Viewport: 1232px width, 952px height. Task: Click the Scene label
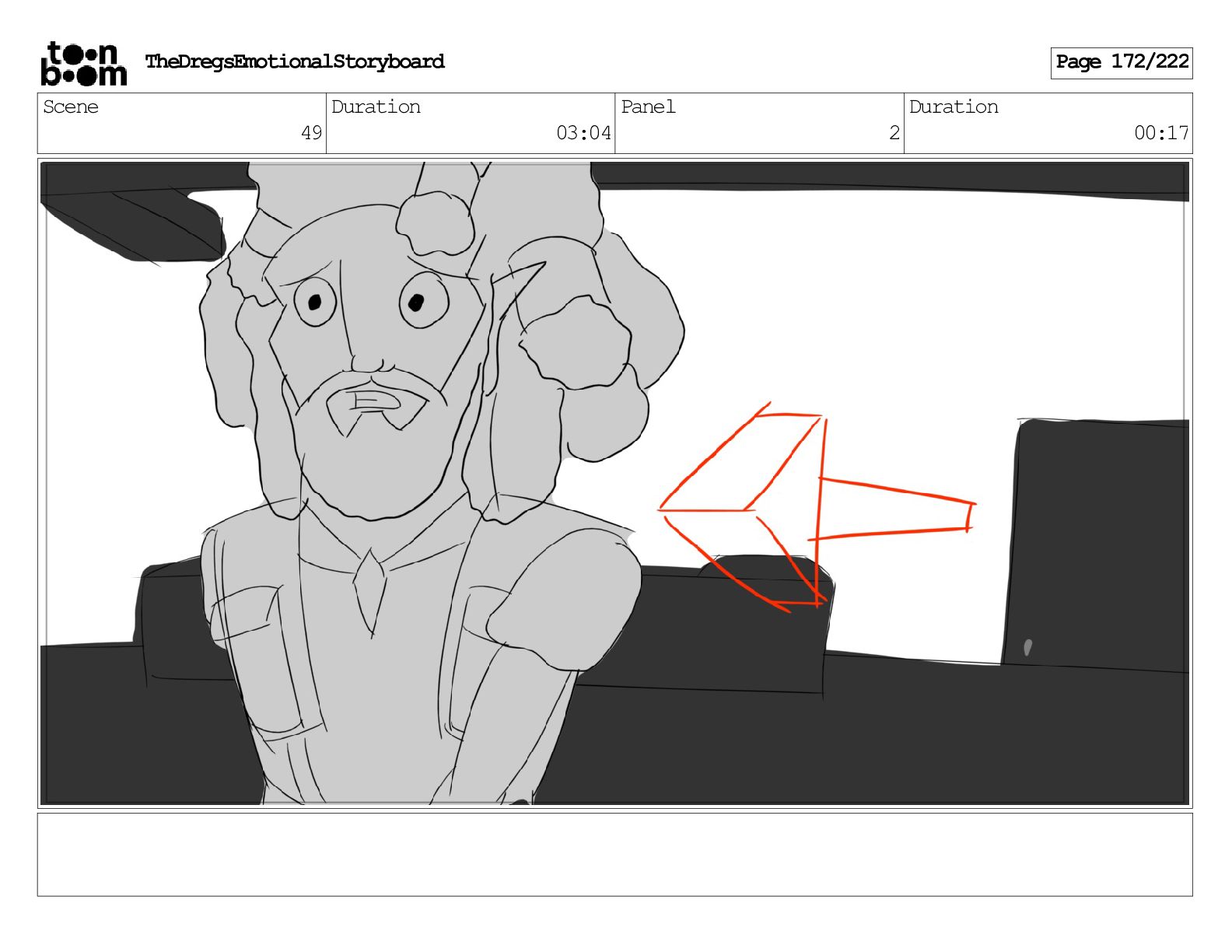point(71,107)
